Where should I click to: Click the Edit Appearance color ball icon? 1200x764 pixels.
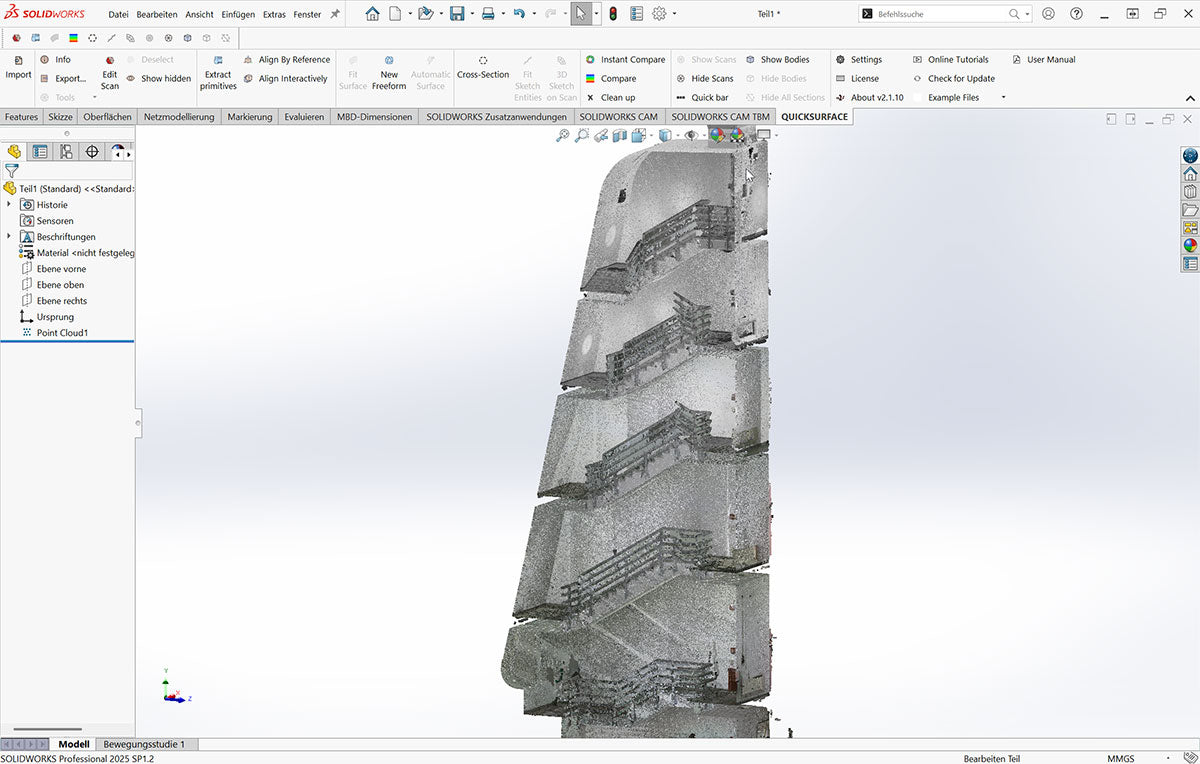[x=718, y=137]
